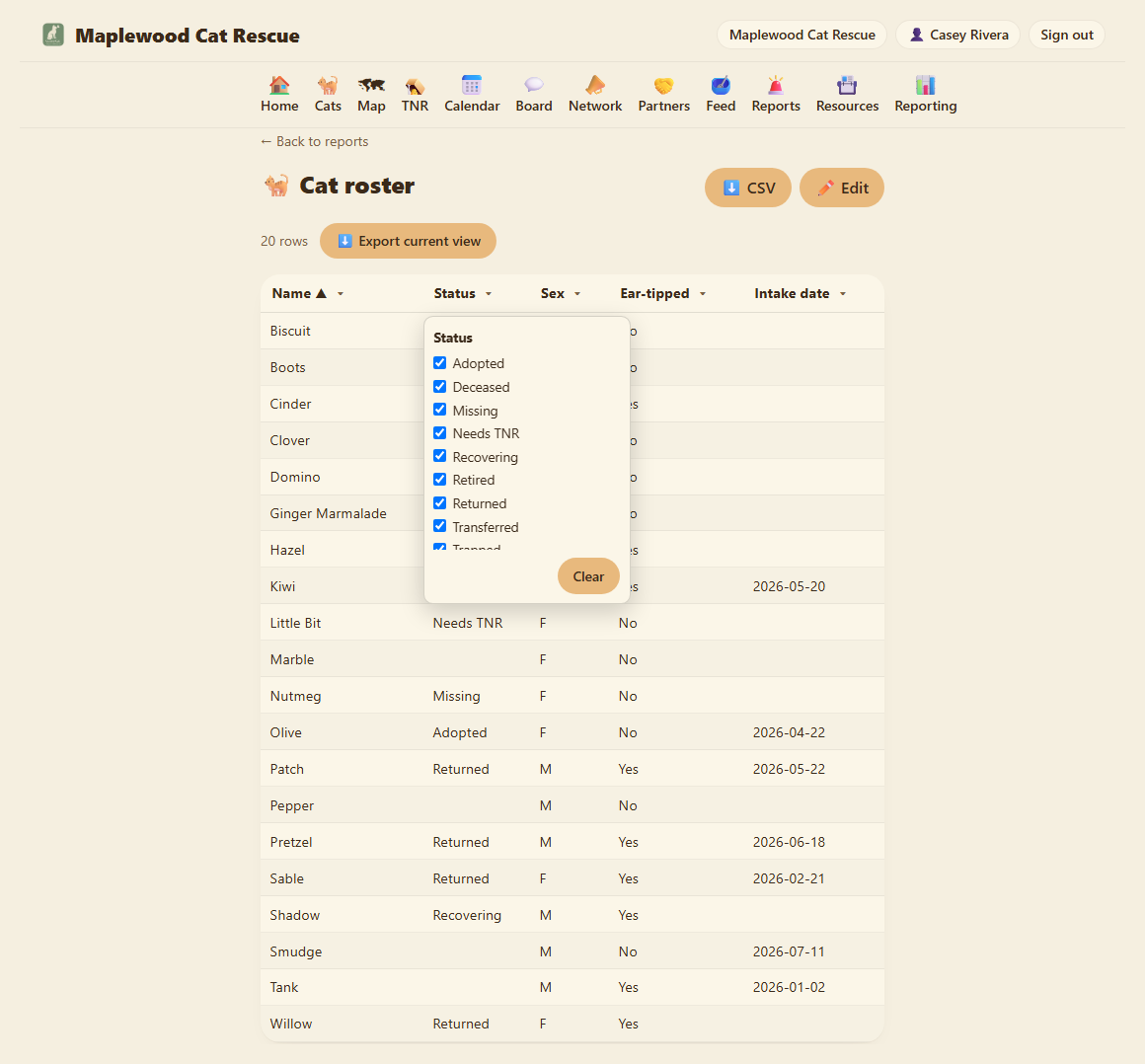The width and height of the screenshot is (1145, 1064).
Task: Sort by the Ear-tipped column header
Action: click(x=654, y=293)
